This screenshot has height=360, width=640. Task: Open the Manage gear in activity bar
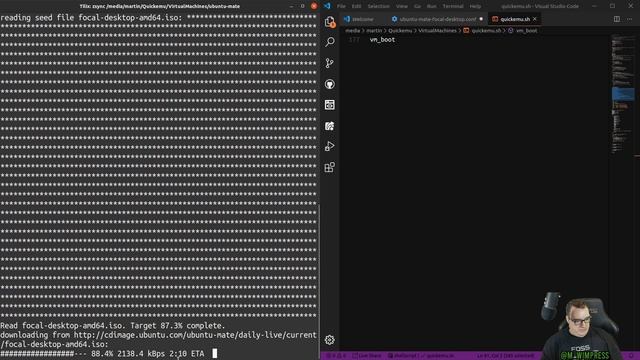(x=330, y=340)
